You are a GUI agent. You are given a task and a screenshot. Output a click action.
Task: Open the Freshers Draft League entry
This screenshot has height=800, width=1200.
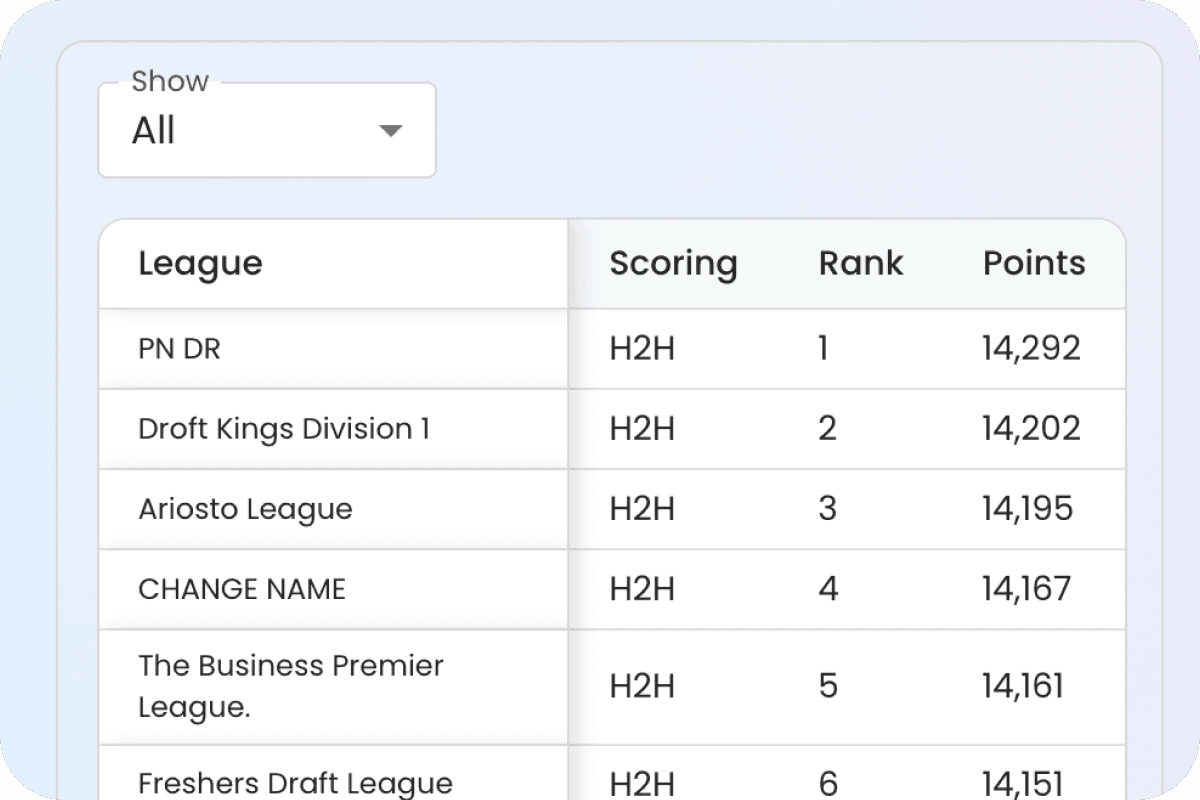click(x=295, y=783)
